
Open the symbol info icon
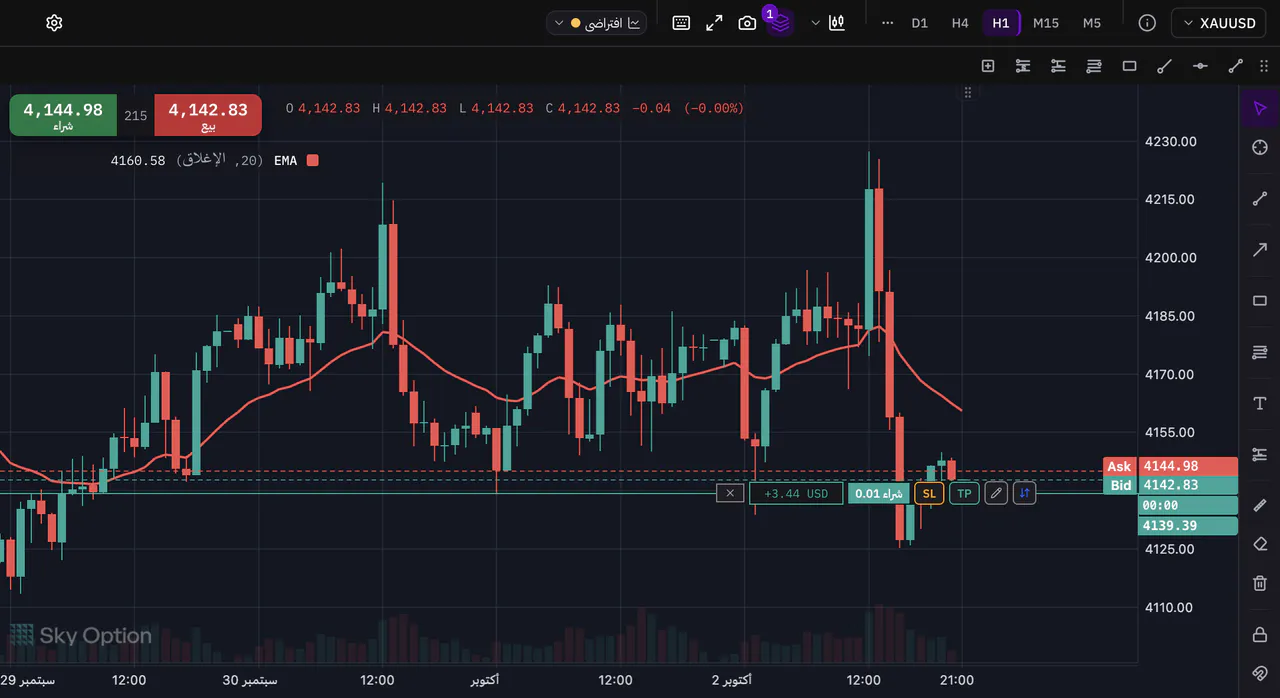click(1147, 23)
